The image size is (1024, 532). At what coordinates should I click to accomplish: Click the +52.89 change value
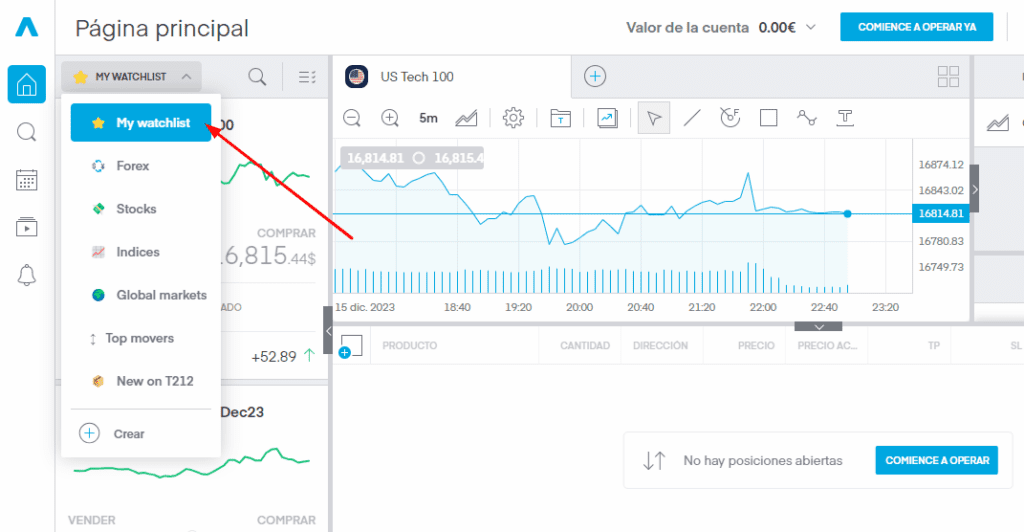[274, 356]
